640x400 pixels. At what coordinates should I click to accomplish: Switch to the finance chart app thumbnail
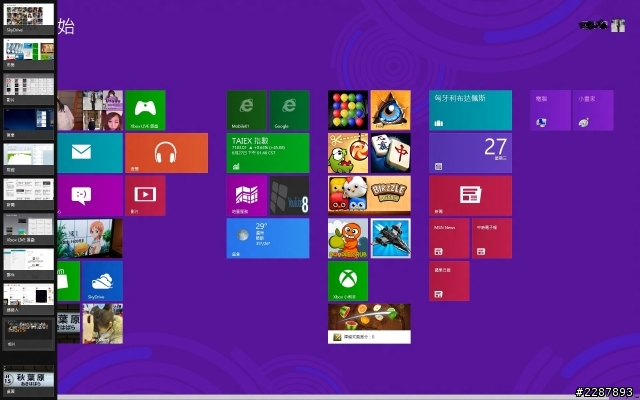(29, 159)
